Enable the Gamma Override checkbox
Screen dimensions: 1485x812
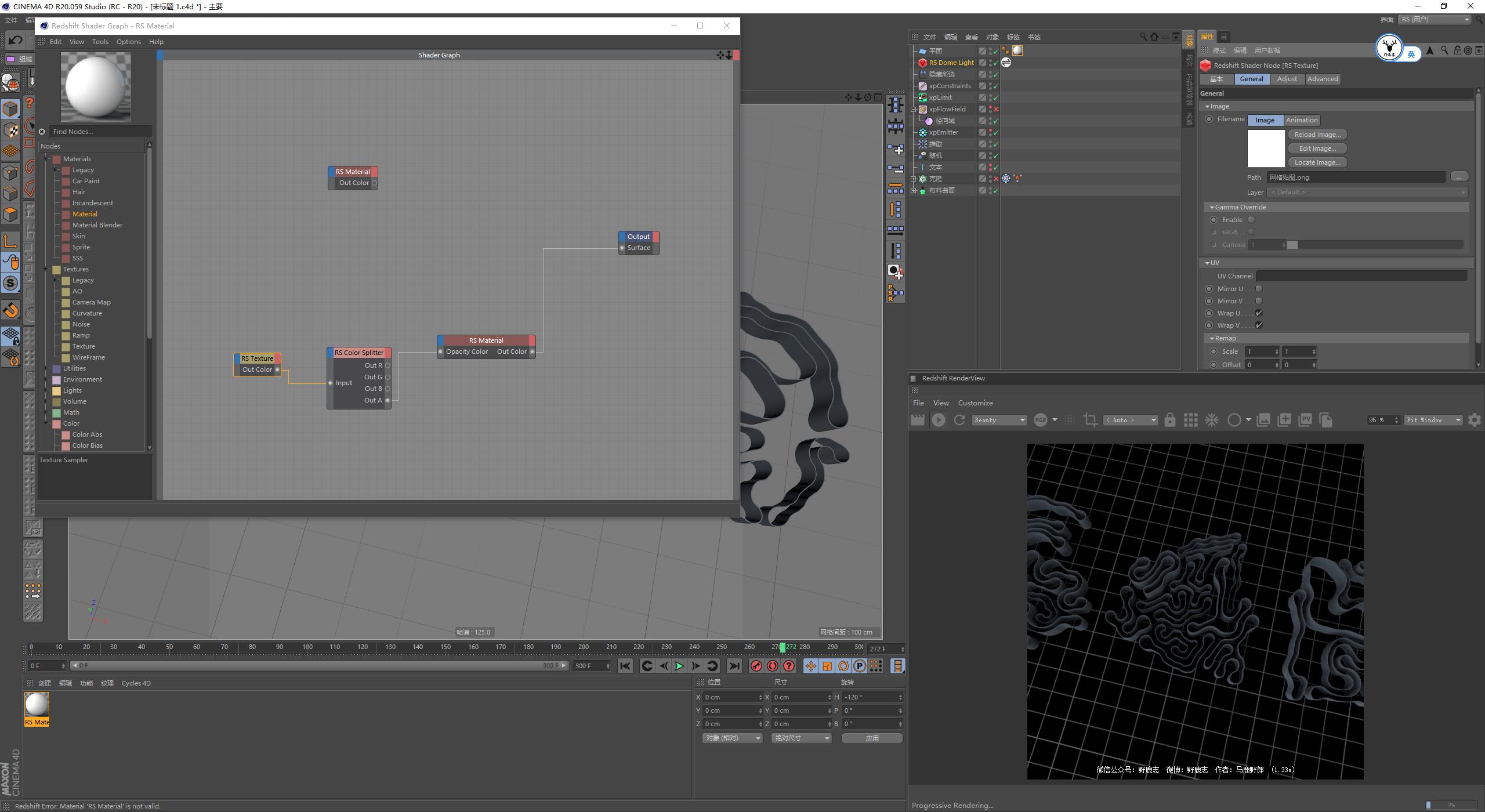(1251, 219)
